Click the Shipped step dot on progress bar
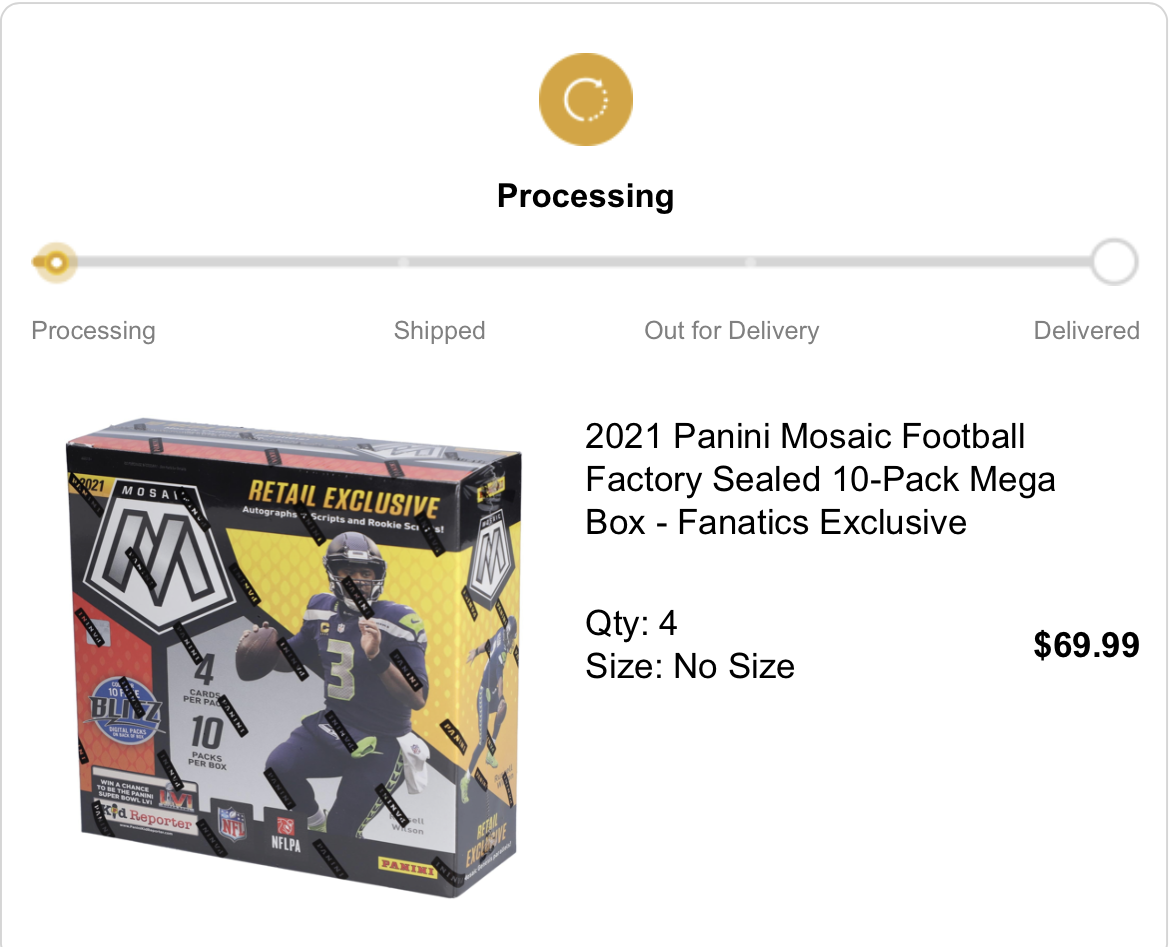This screenshot has height=947, width=1170. (x=403, y=263)
